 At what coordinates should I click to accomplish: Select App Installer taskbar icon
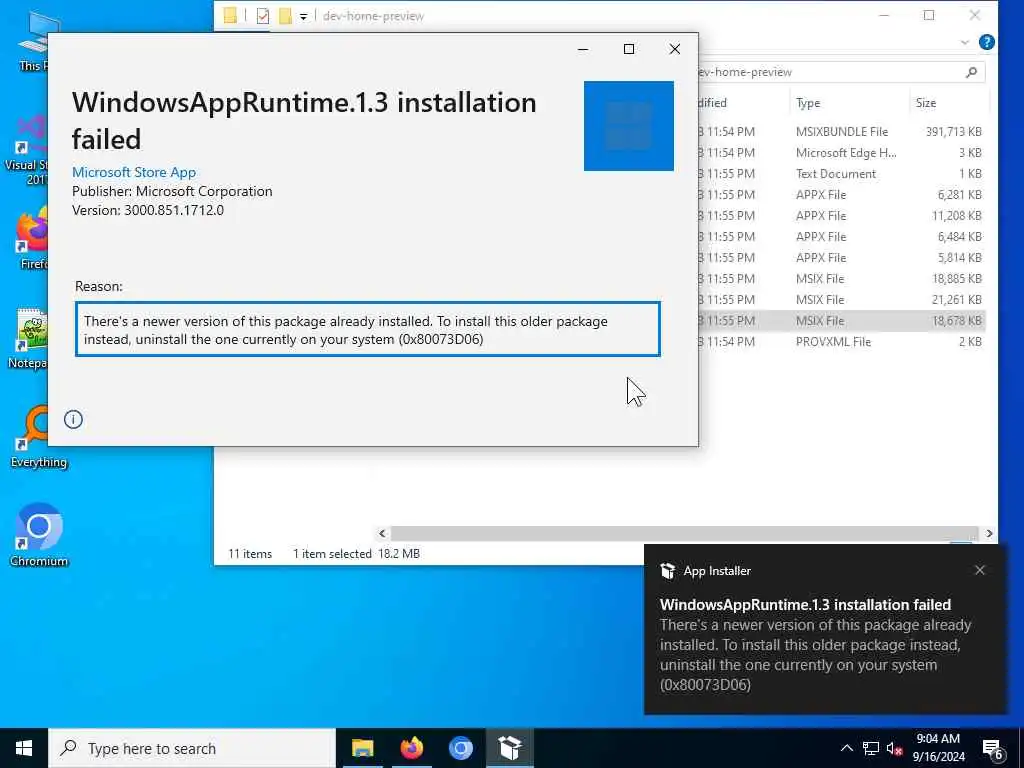pos(509,748)
